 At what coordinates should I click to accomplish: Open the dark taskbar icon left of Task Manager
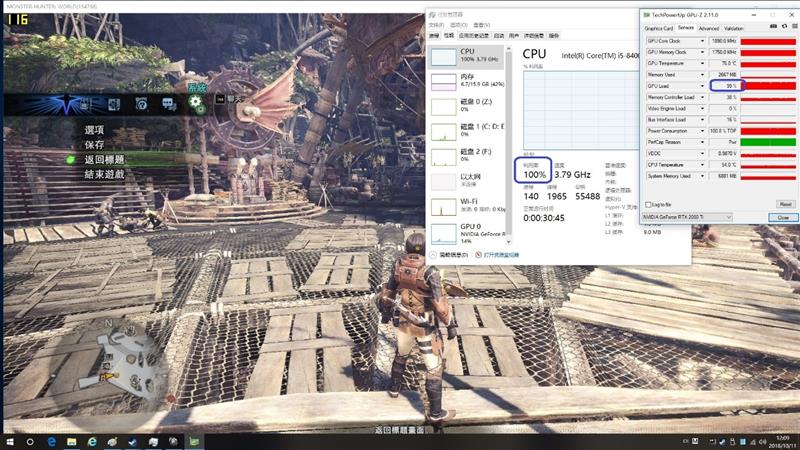(173, 442)
